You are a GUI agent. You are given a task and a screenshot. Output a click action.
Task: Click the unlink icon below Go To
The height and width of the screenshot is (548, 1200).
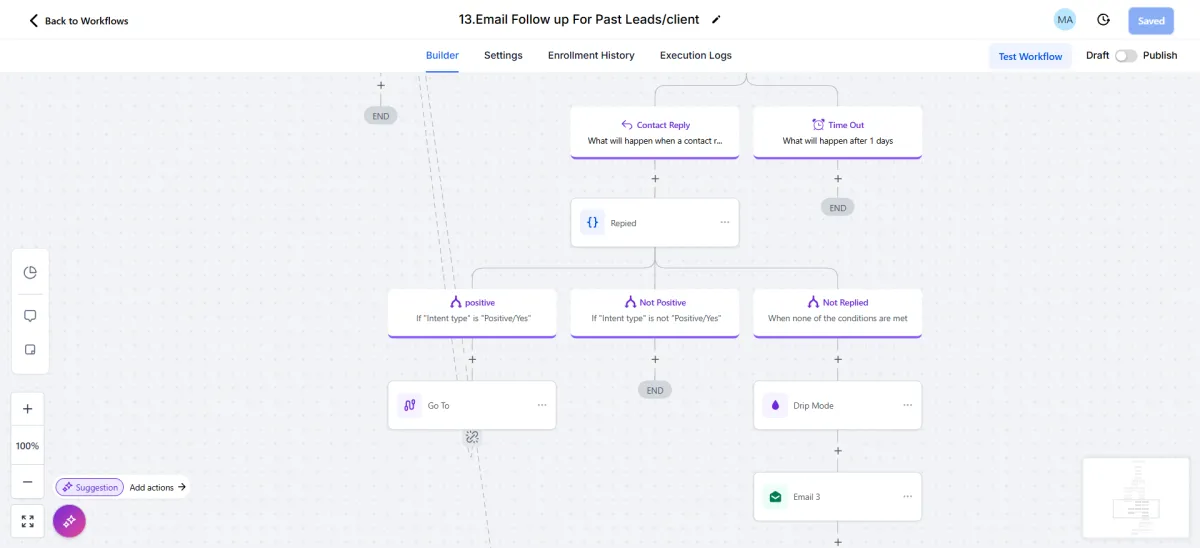tap(472, 437)
